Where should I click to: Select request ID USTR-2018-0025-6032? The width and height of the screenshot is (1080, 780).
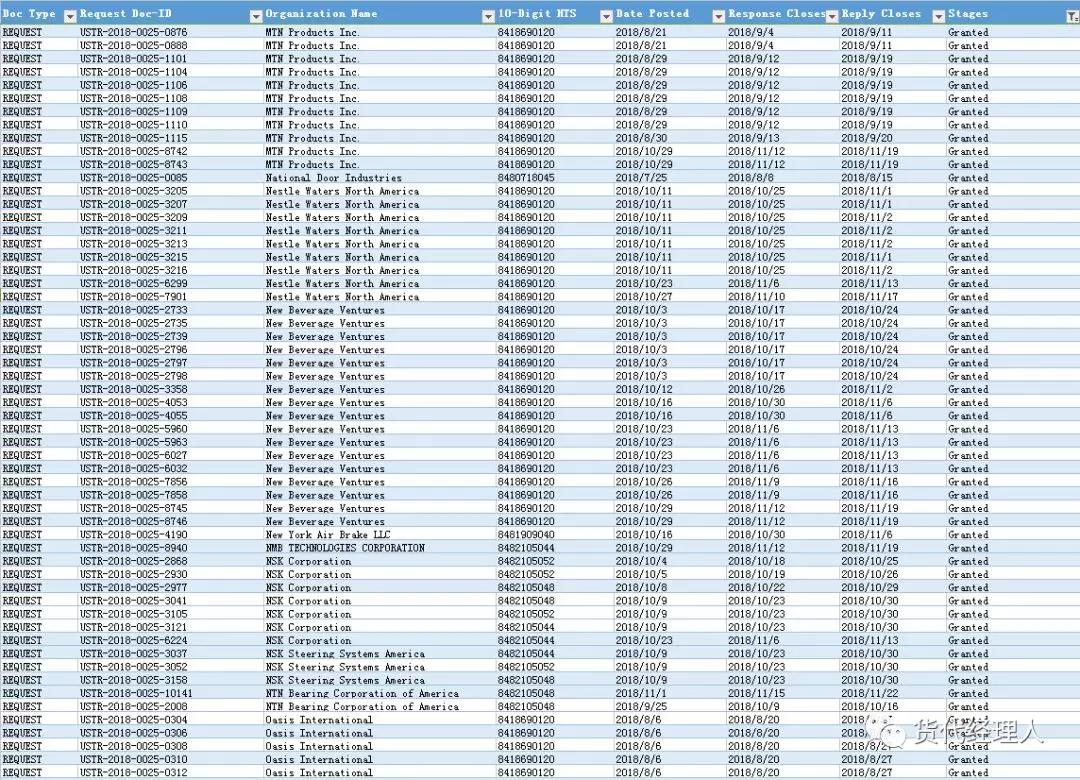(134, 469)
